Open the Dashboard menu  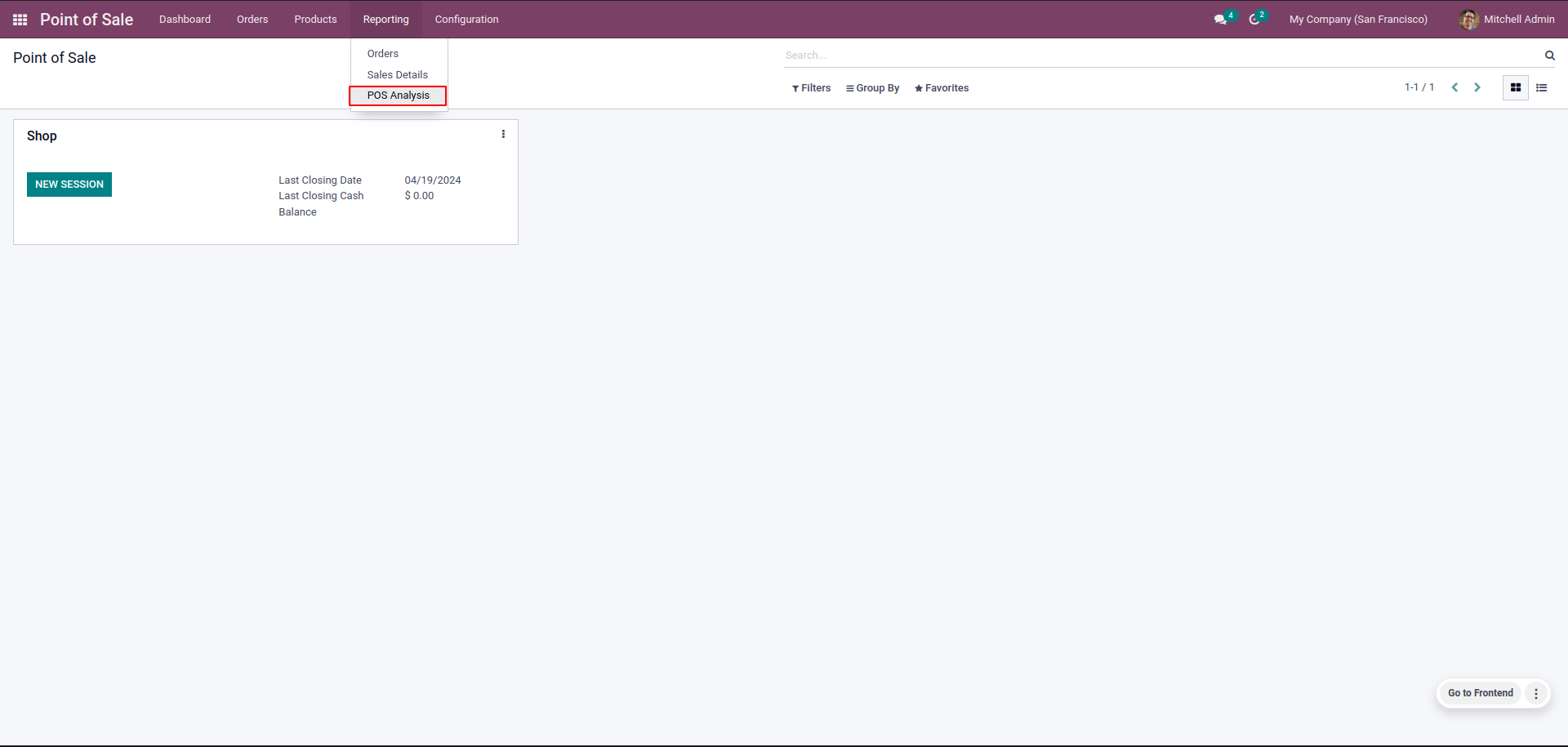185,20
